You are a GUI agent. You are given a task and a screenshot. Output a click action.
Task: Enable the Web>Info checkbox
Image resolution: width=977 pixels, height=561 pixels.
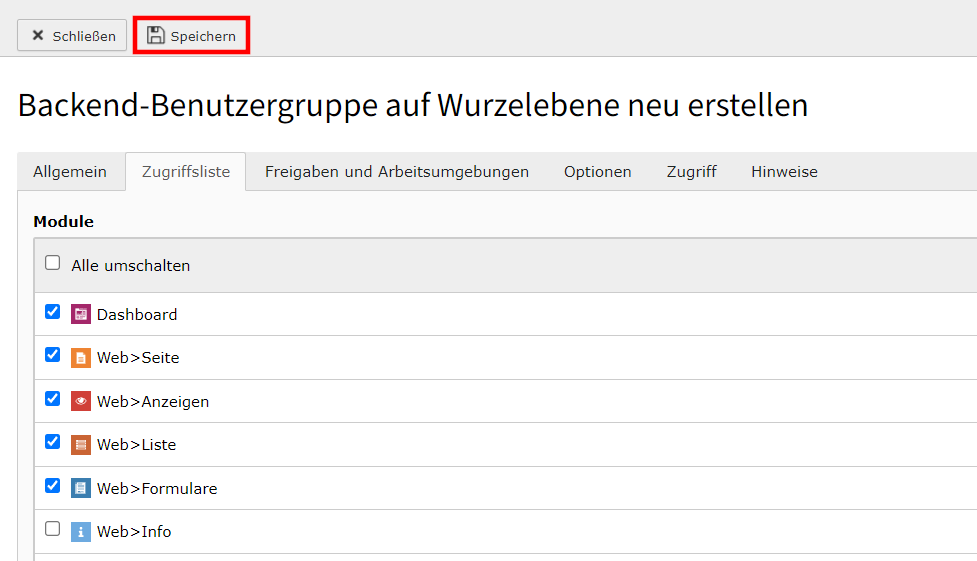[x=53, y=529]
